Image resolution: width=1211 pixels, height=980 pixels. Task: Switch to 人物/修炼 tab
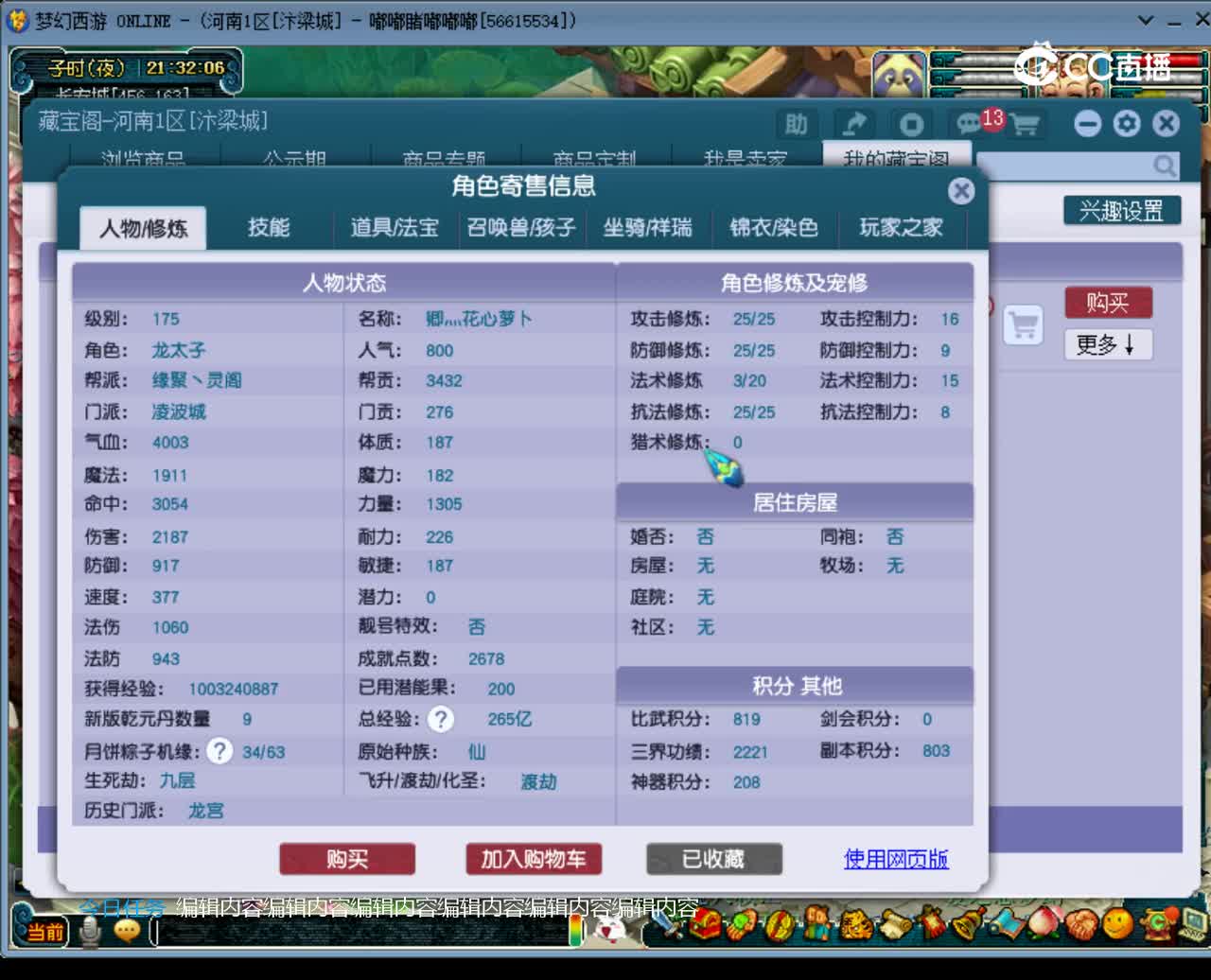pos(143,228)
